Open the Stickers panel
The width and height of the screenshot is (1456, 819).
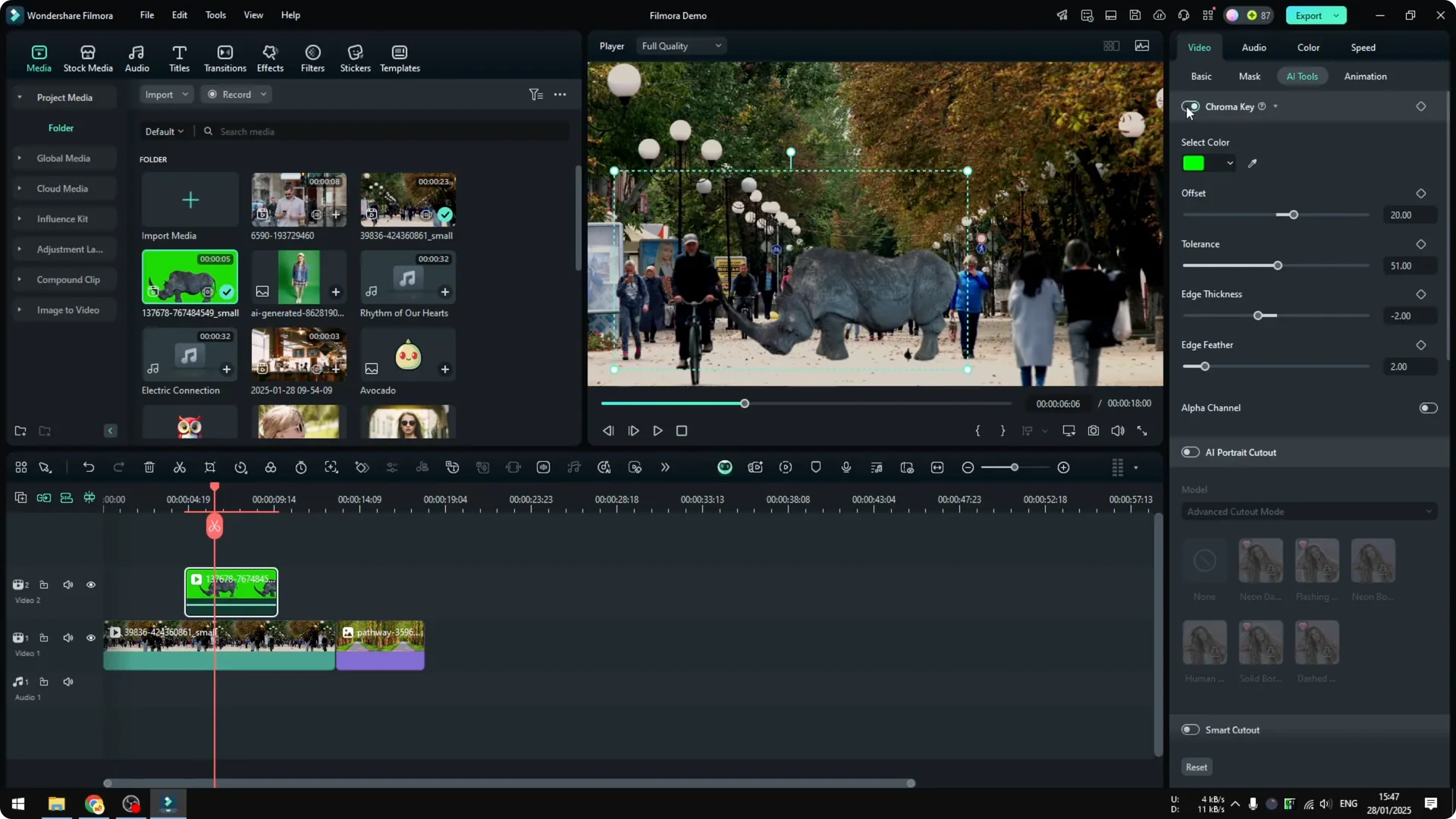[x=354, y=57]
